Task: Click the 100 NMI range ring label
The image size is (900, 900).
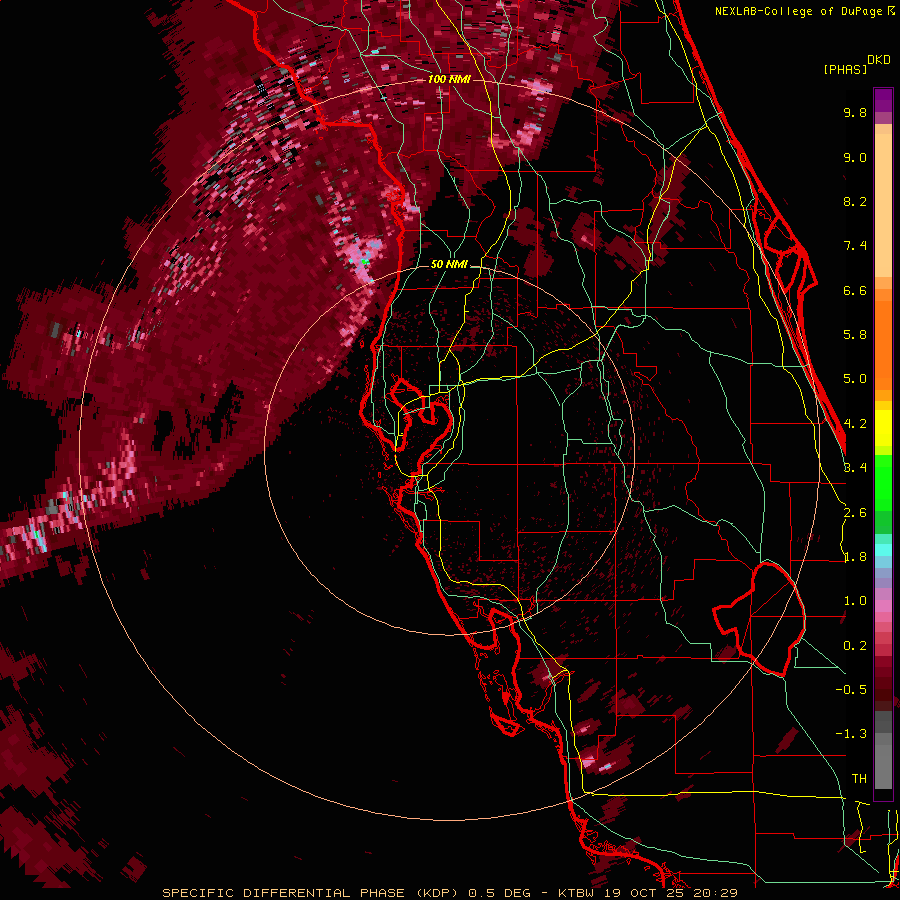Action: point(449,79)
